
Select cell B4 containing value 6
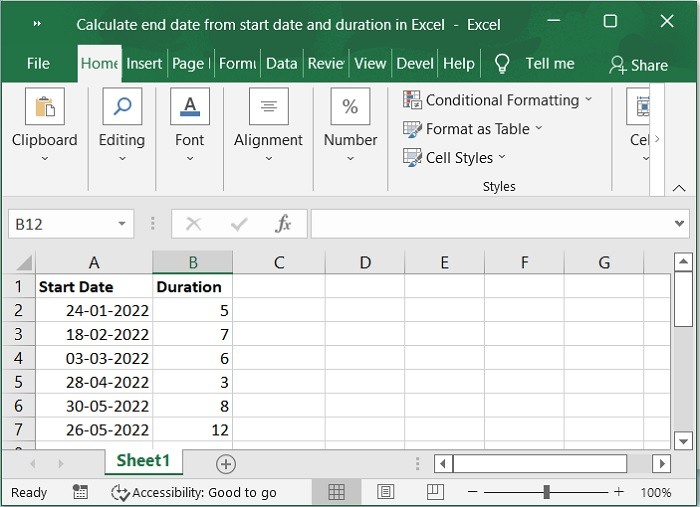tap(192, 358)
